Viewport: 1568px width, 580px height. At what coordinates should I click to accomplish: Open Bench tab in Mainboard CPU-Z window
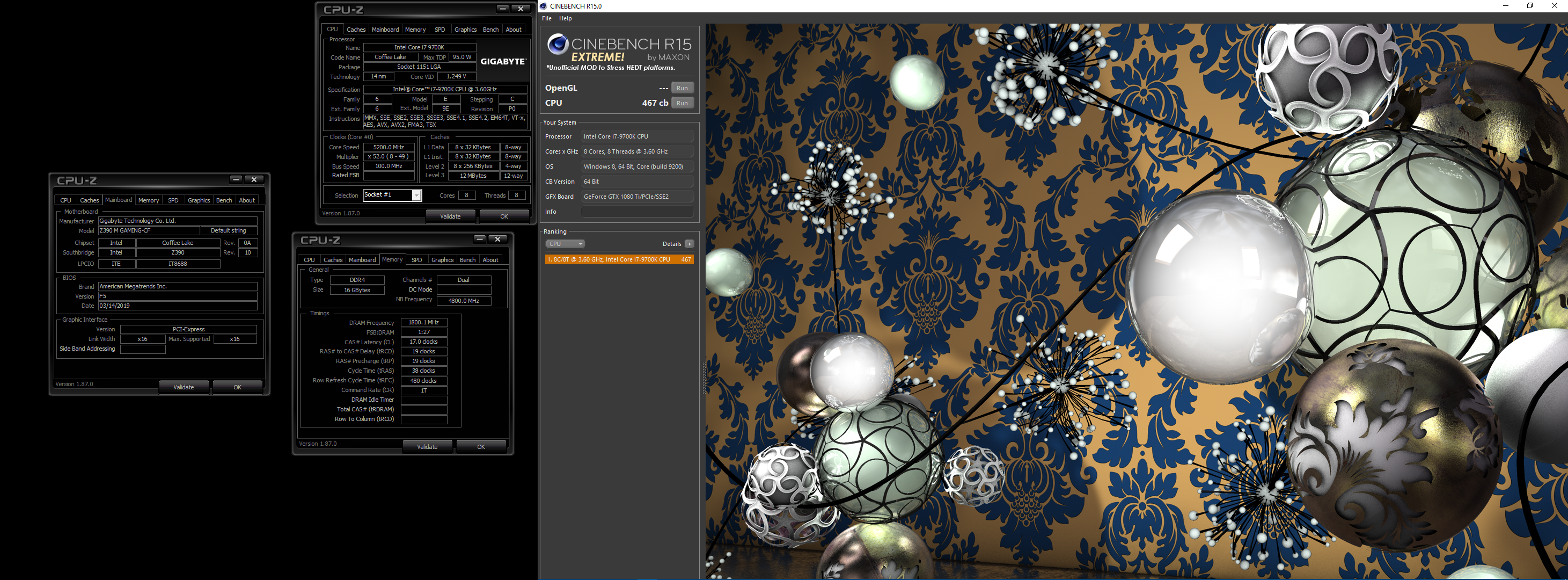(x=224, y=200)
